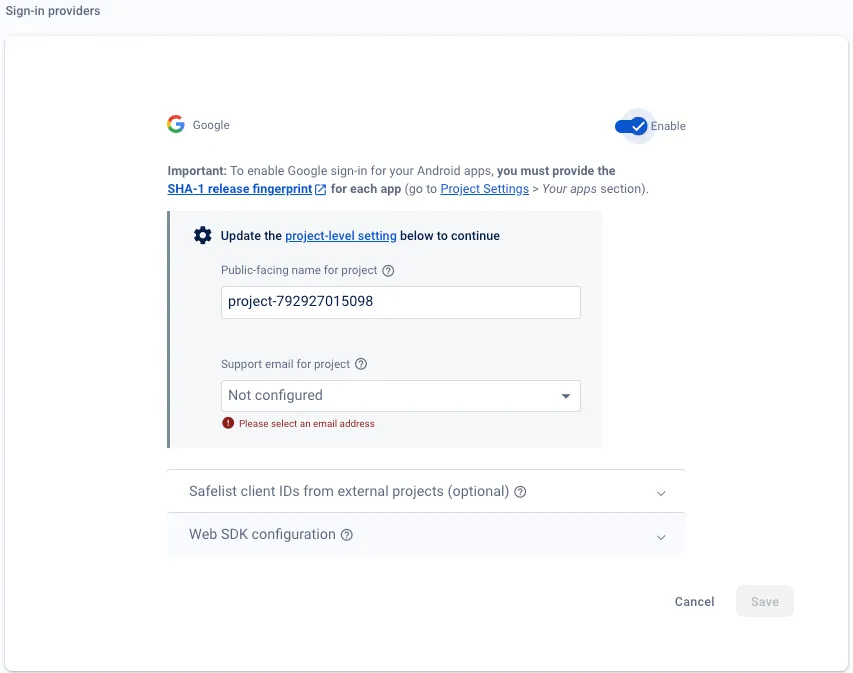
Task: Click help icon for Support email
Action: [x=361, y=364]
